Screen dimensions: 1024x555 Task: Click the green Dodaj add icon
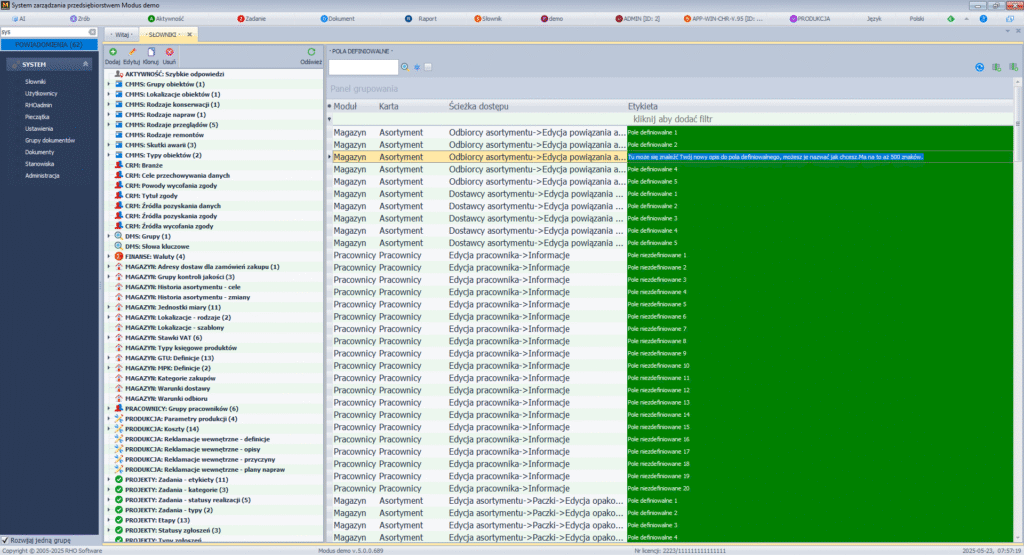pos(113,52)
